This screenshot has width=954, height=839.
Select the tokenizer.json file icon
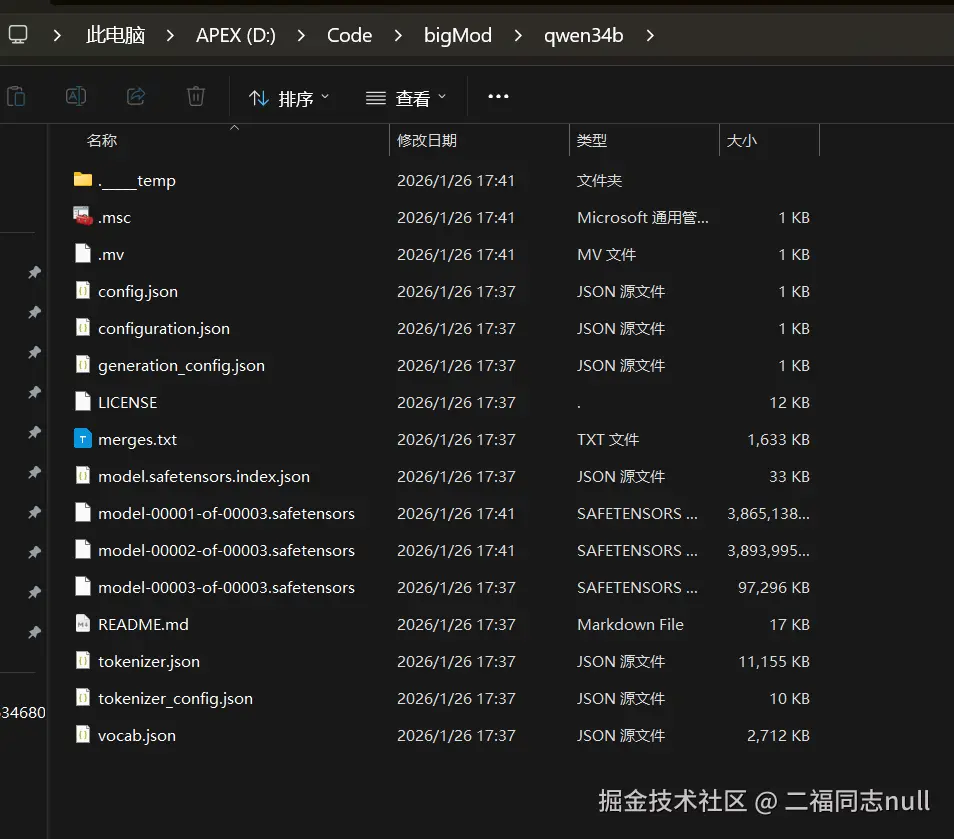pyautogui.click(x=83, y=660)
